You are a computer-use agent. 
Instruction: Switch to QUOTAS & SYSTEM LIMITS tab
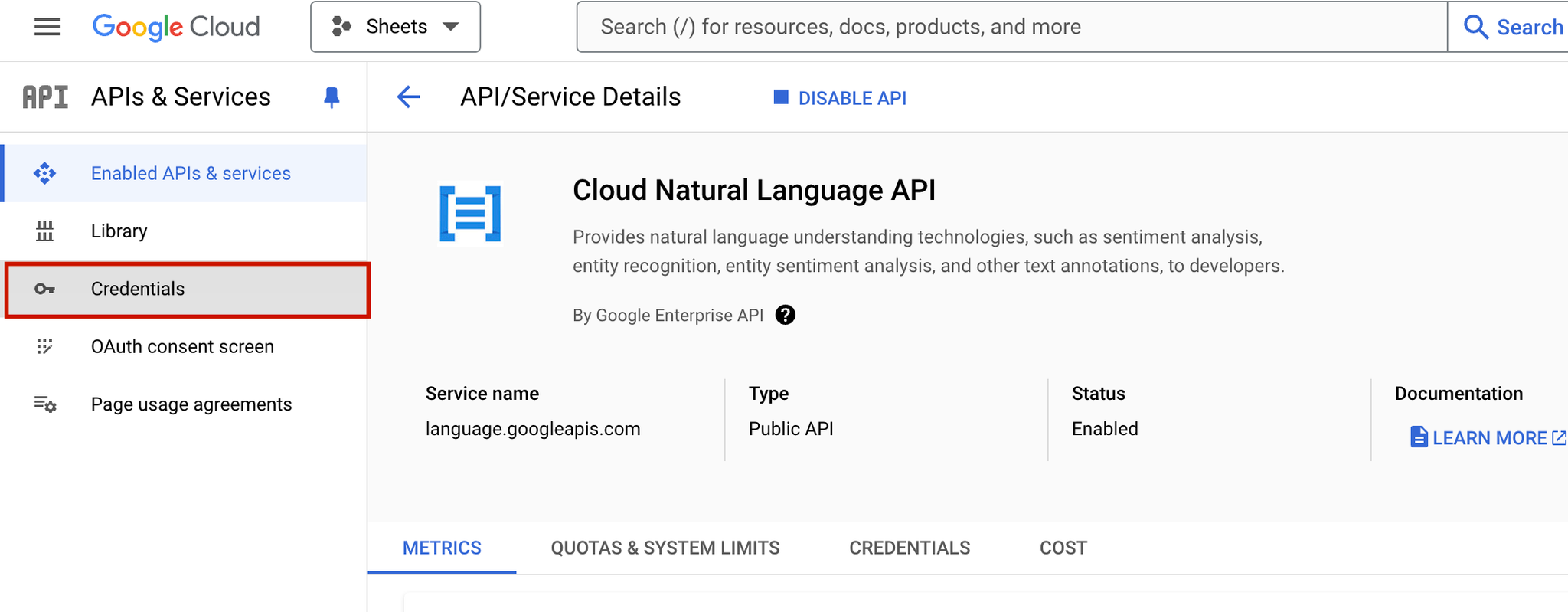click(665, 548)
